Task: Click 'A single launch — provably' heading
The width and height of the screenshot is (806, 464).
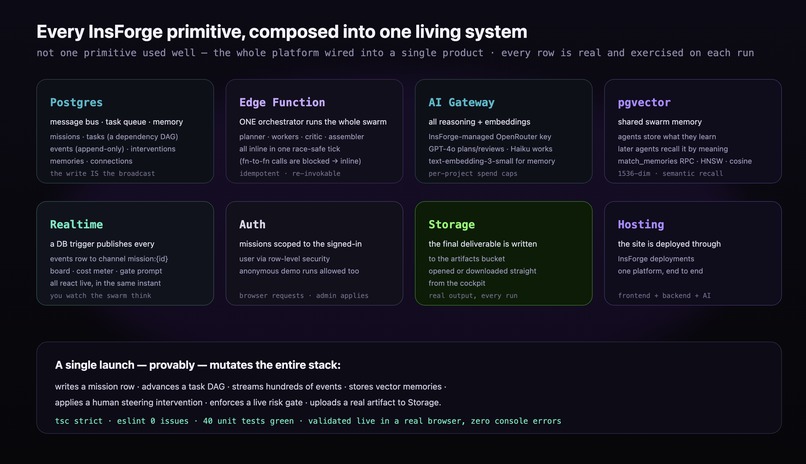Action: coord(198,365)
